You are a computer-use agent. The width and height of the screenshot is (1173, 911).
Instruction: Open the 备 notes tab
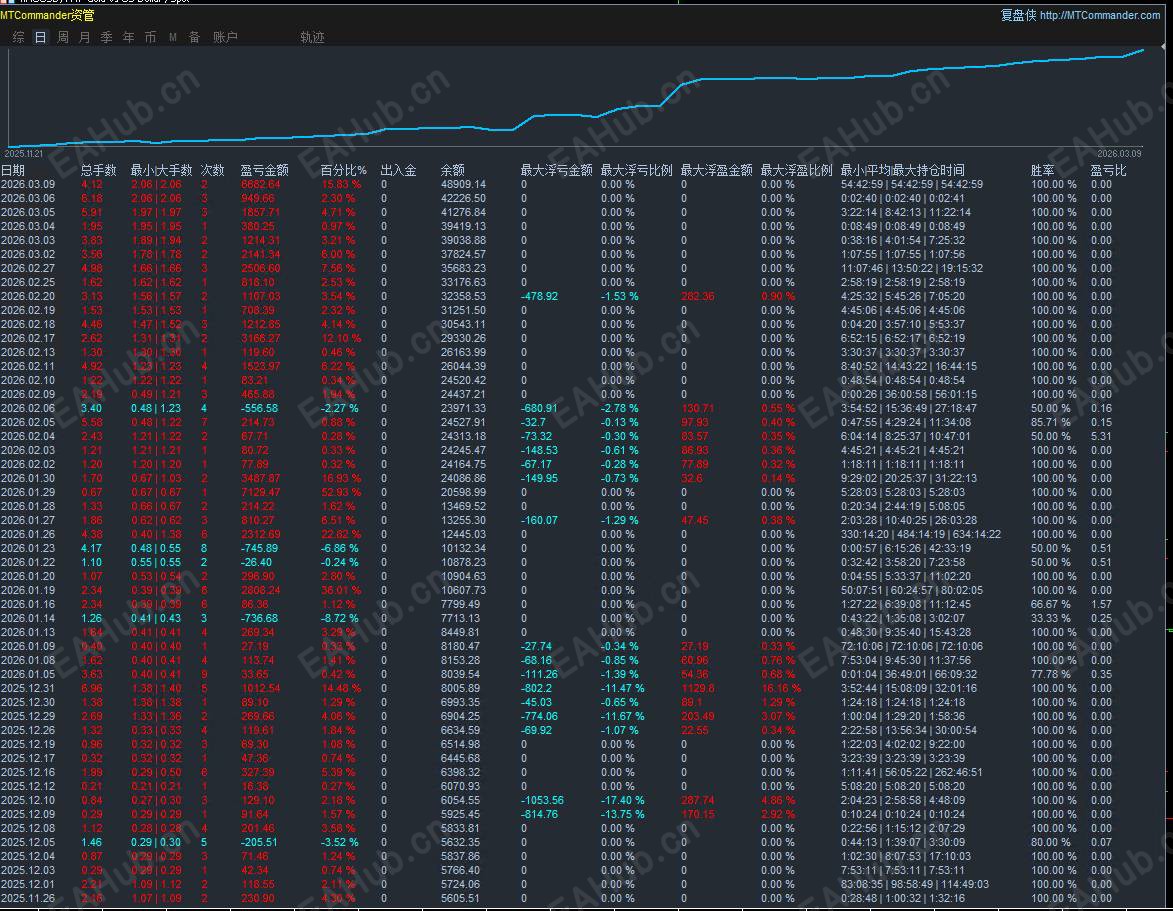click(195, 37)
